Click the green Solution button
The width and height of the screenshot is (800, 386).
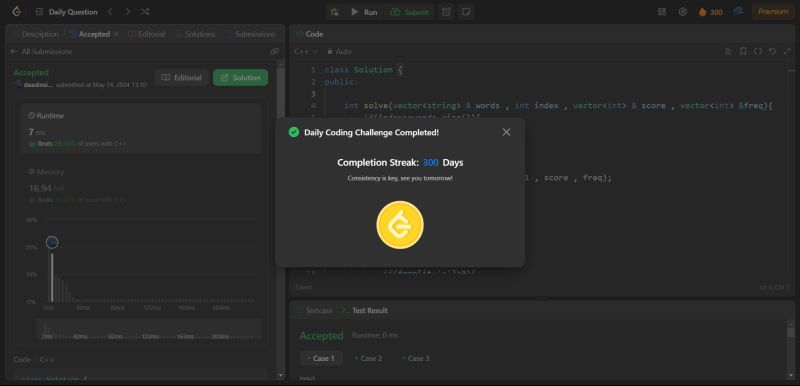[240, 78]
